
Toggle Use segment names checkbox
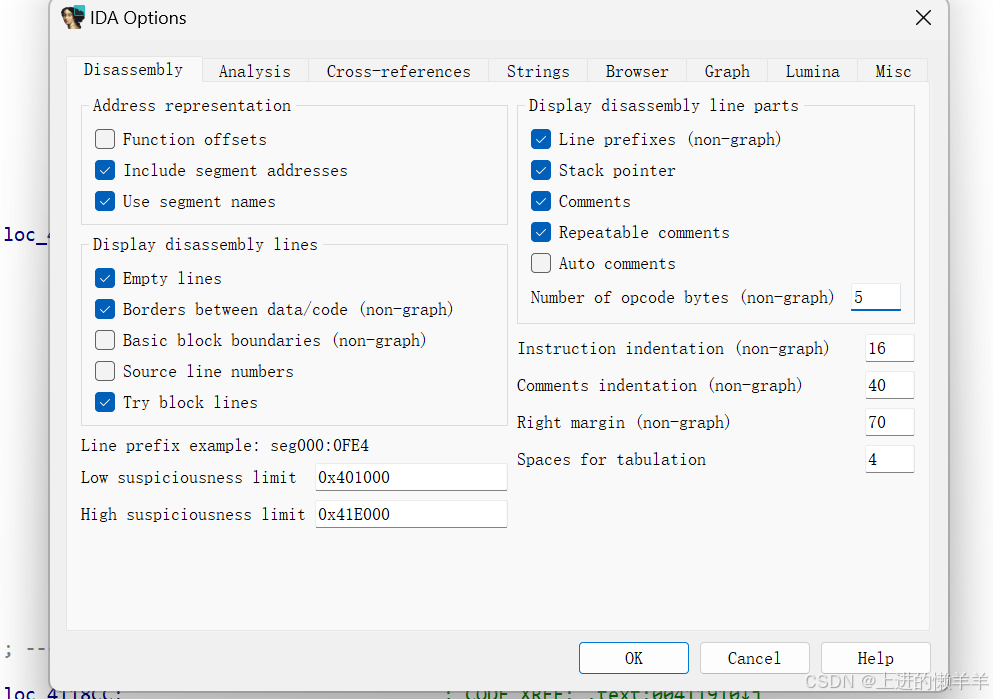[104, 201]
